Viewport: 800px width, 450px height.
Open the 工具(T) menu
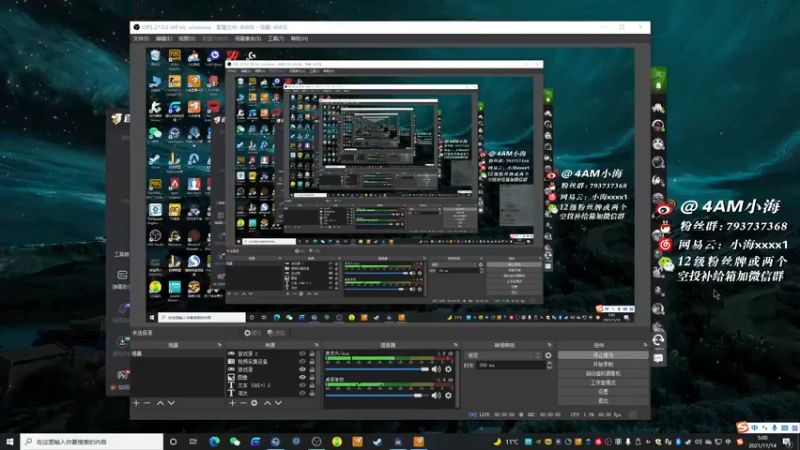(x=276, y=39)
